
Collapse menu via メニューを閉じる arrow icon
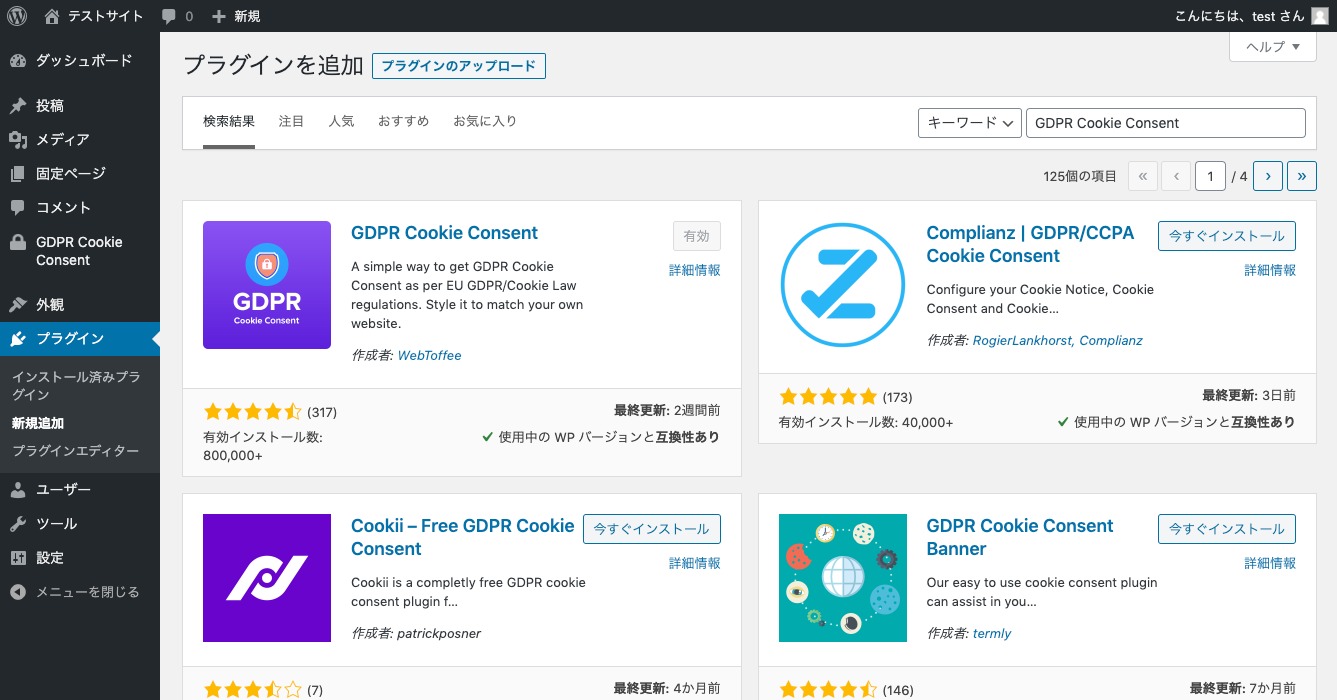(18, 592)
